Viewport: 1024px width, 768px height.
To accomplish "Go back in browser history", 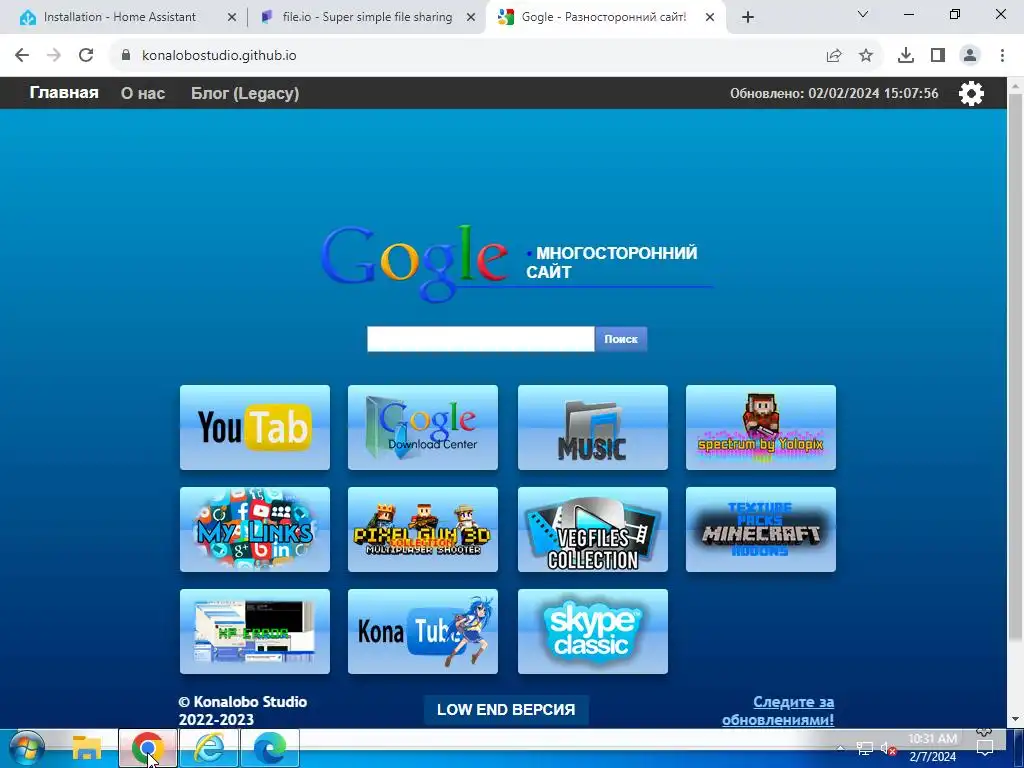I will [x=22, y=56].
